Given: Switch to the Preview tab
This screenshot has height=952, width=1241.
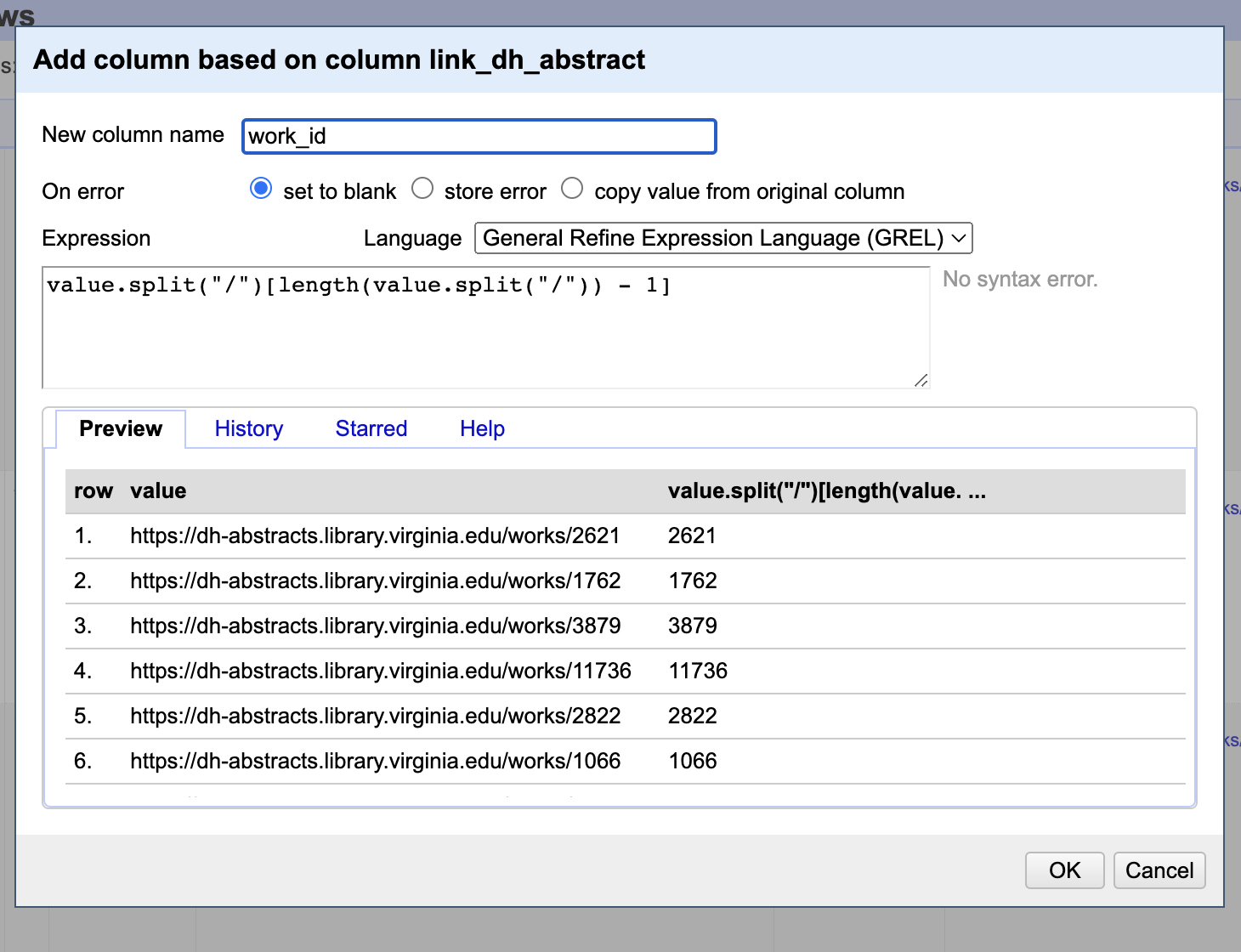Looking at the screenshot, I should coord(121,428).
